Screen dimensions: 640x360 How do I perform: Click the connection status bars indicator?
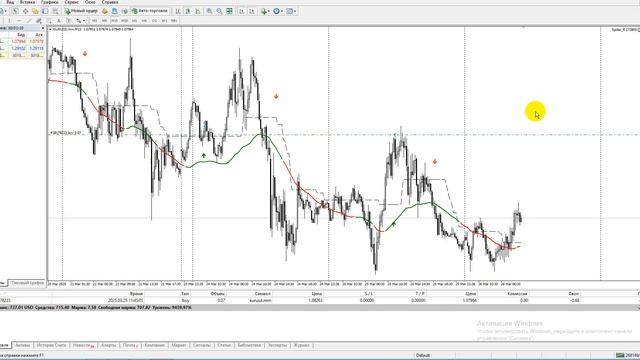pyautogui.click(x=620, y=356)
